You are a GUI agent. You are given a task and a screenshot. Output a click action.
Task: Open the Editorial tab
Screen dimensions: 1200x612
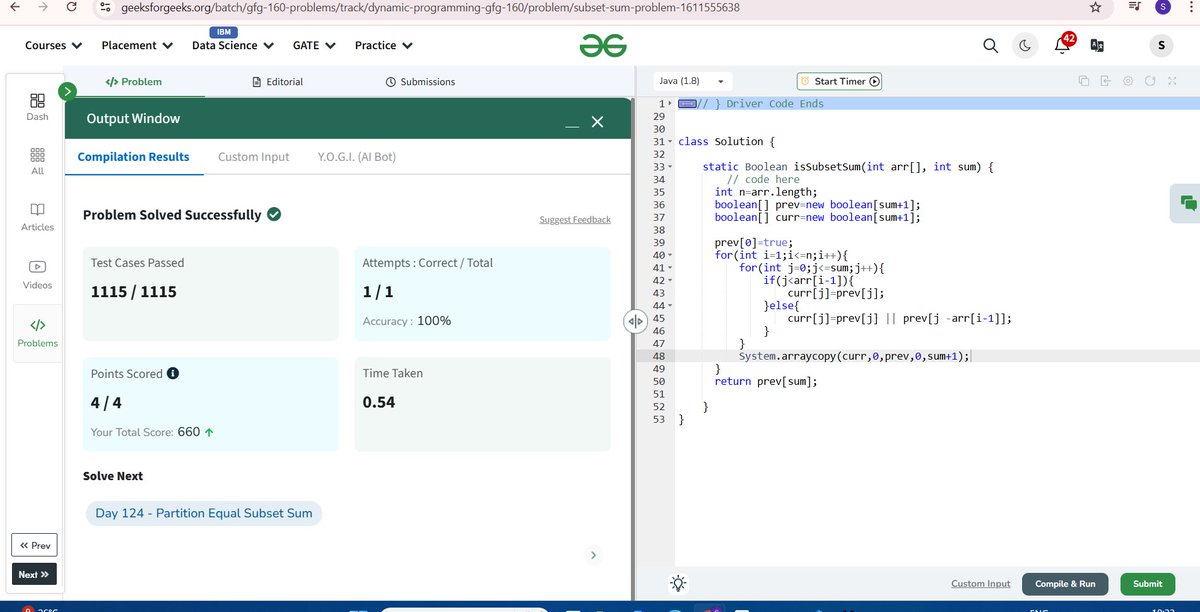click(x=277, y=81)
